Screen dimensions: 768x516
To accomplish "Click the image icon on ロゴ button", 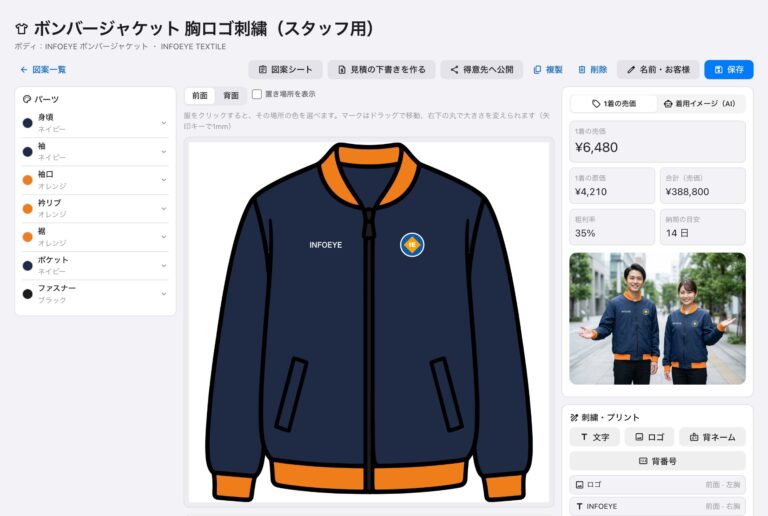I will pyautogui.click(x=639, y=437).
